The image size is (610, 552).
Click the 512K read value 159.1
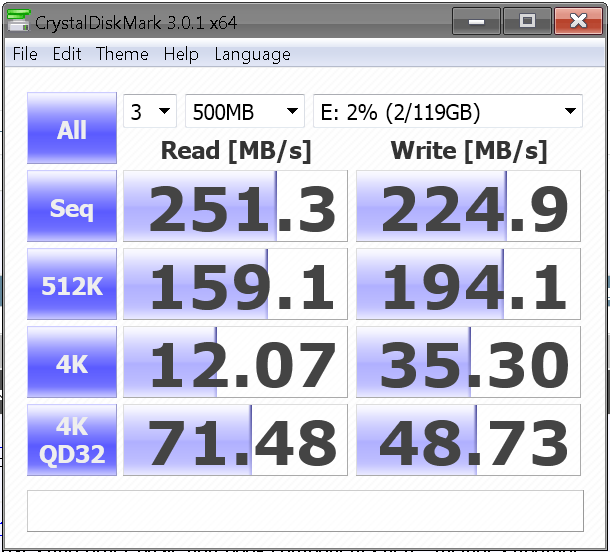235,284
